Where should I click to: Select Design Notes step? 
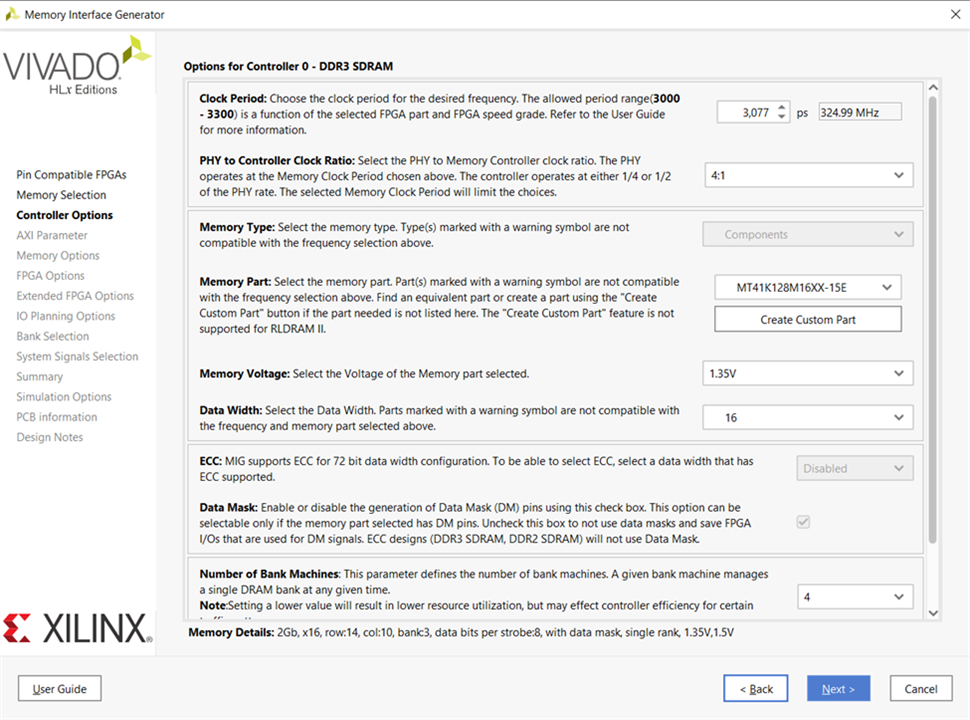(49, 437)
